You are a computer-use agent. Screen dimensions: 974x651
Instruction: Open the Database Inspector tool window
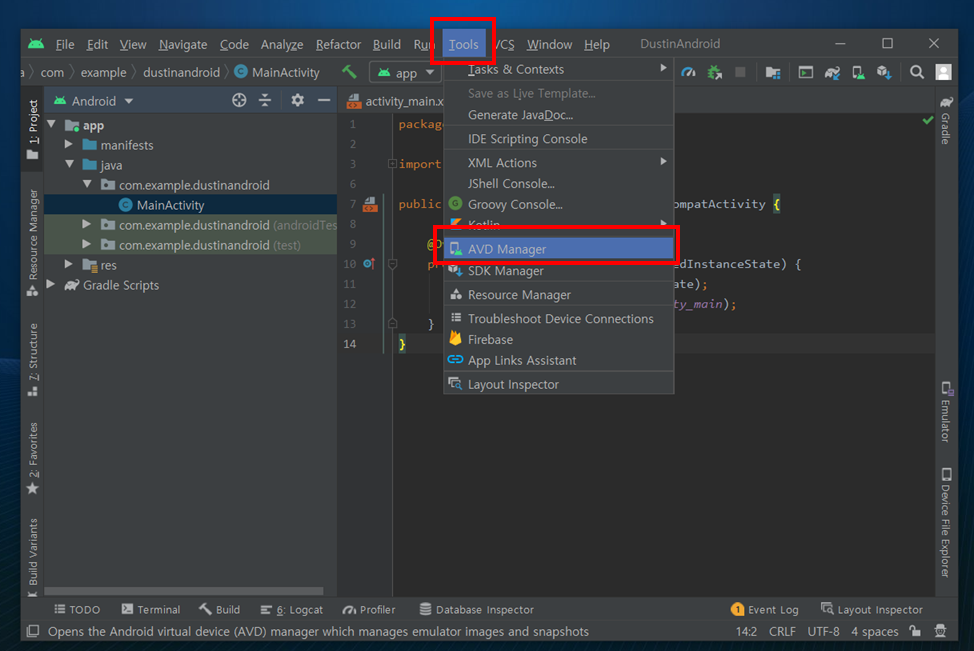point(476,609)
